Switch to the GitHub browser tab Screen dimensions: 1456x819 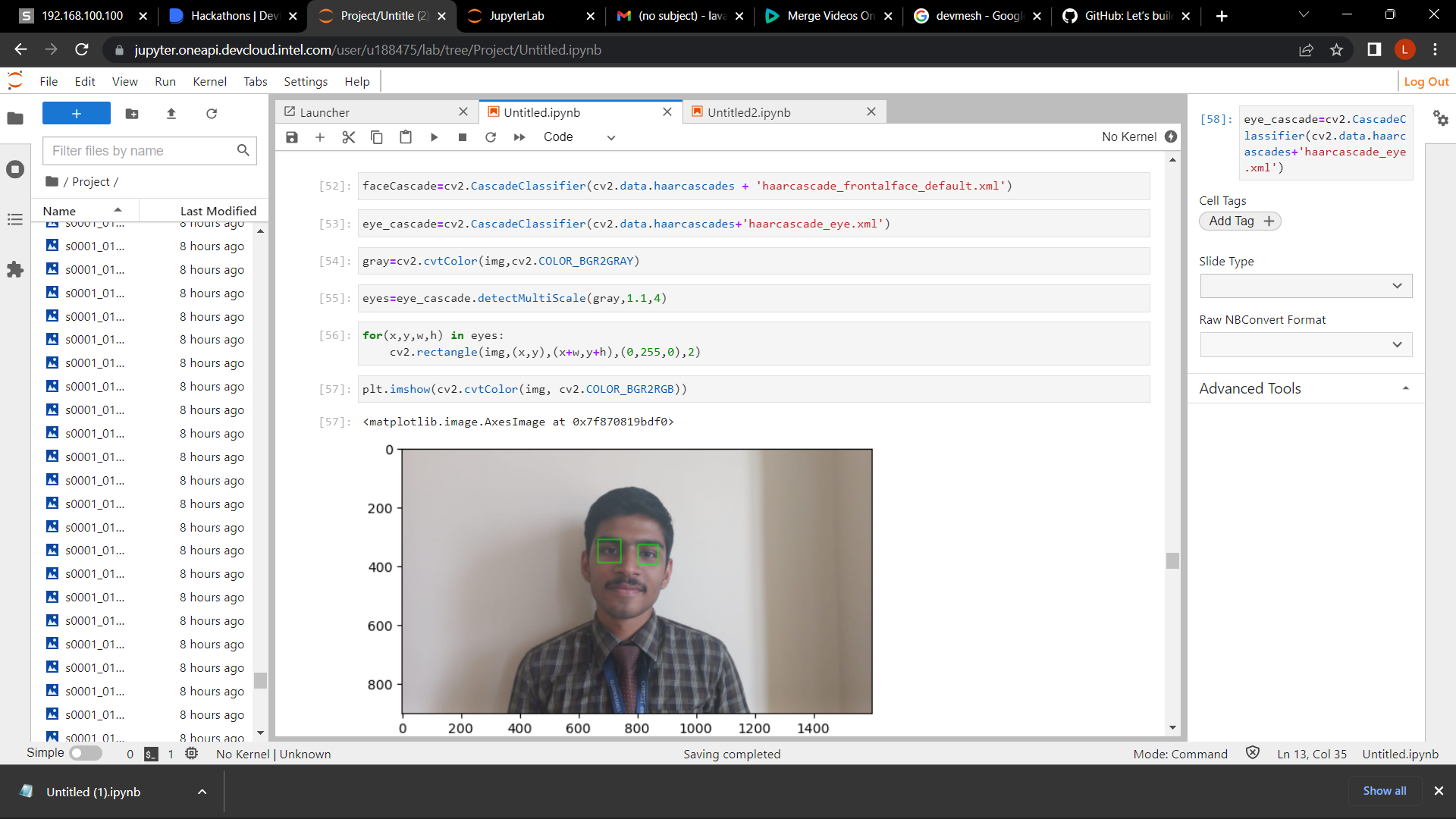coord(1126,16)
